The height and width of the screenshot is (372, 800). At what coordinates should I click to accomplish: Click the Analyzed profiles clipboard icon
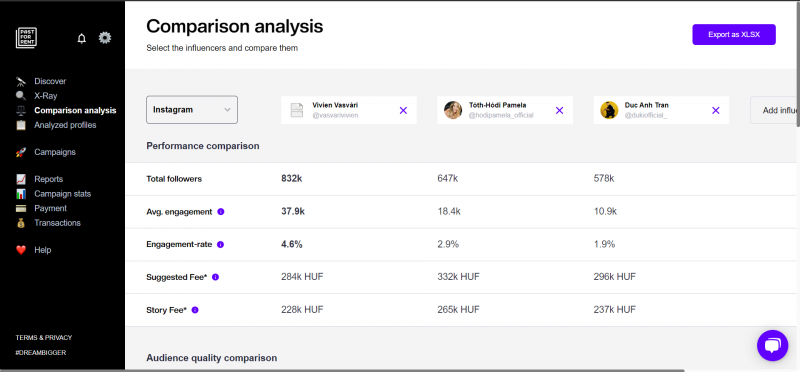tap(21, 125)
